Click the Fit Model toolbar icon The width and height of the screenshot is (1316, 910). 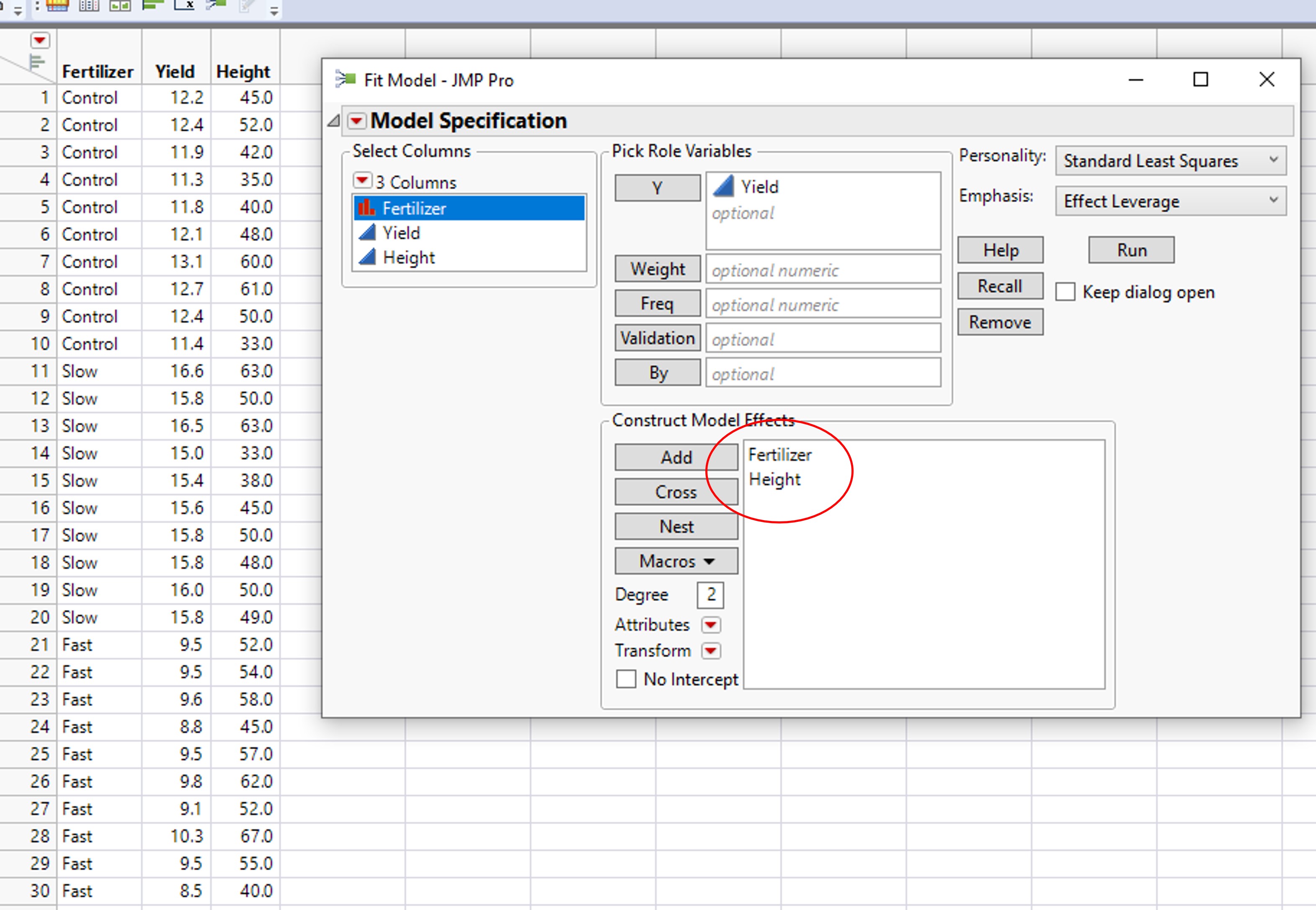(216, 5)
